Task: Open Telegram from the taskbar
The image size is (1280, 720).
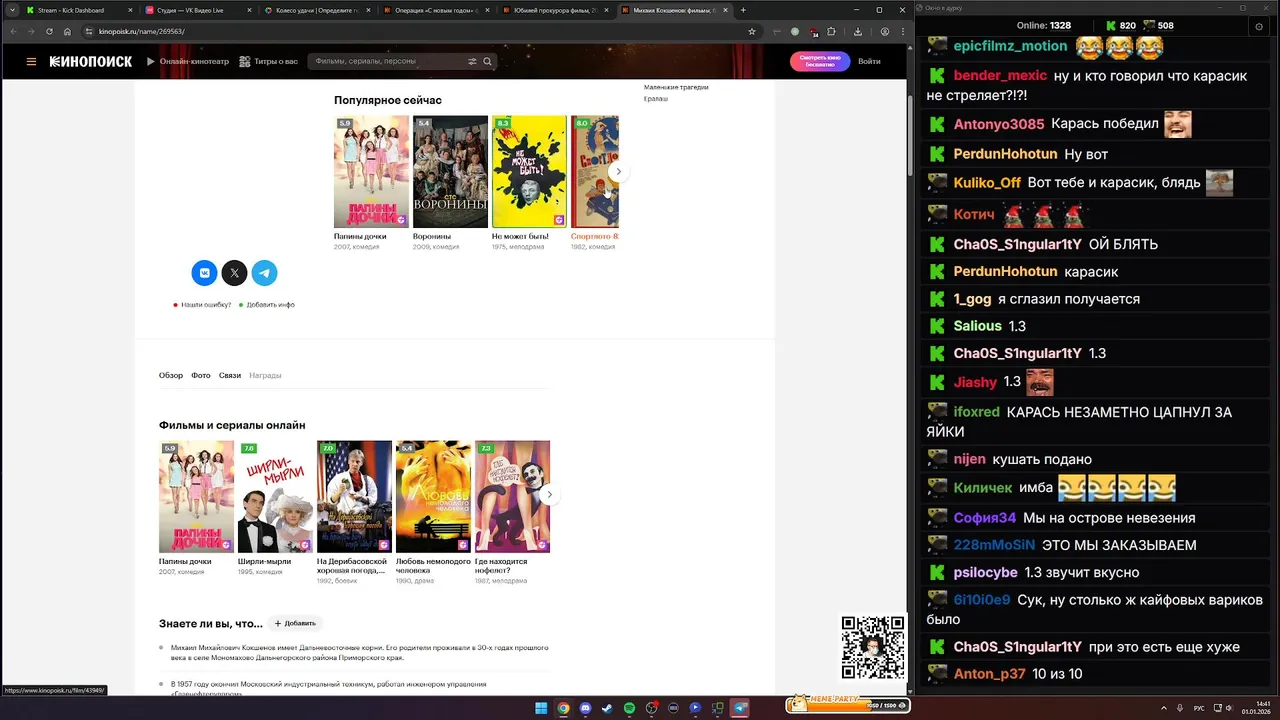Action: pos(740,708)
